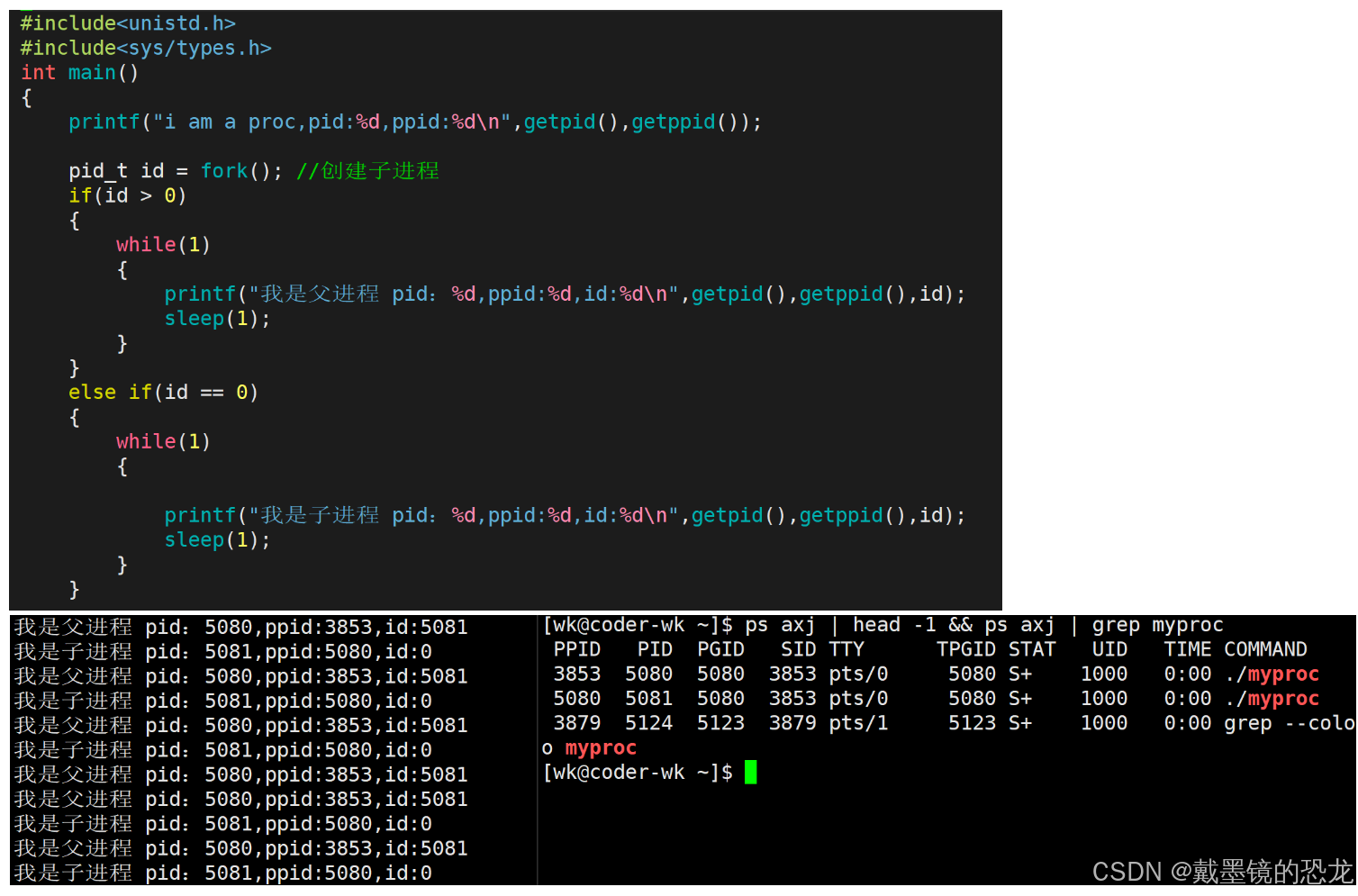
Task: Click PPID value 3879 in ps output
Action: 577,723
